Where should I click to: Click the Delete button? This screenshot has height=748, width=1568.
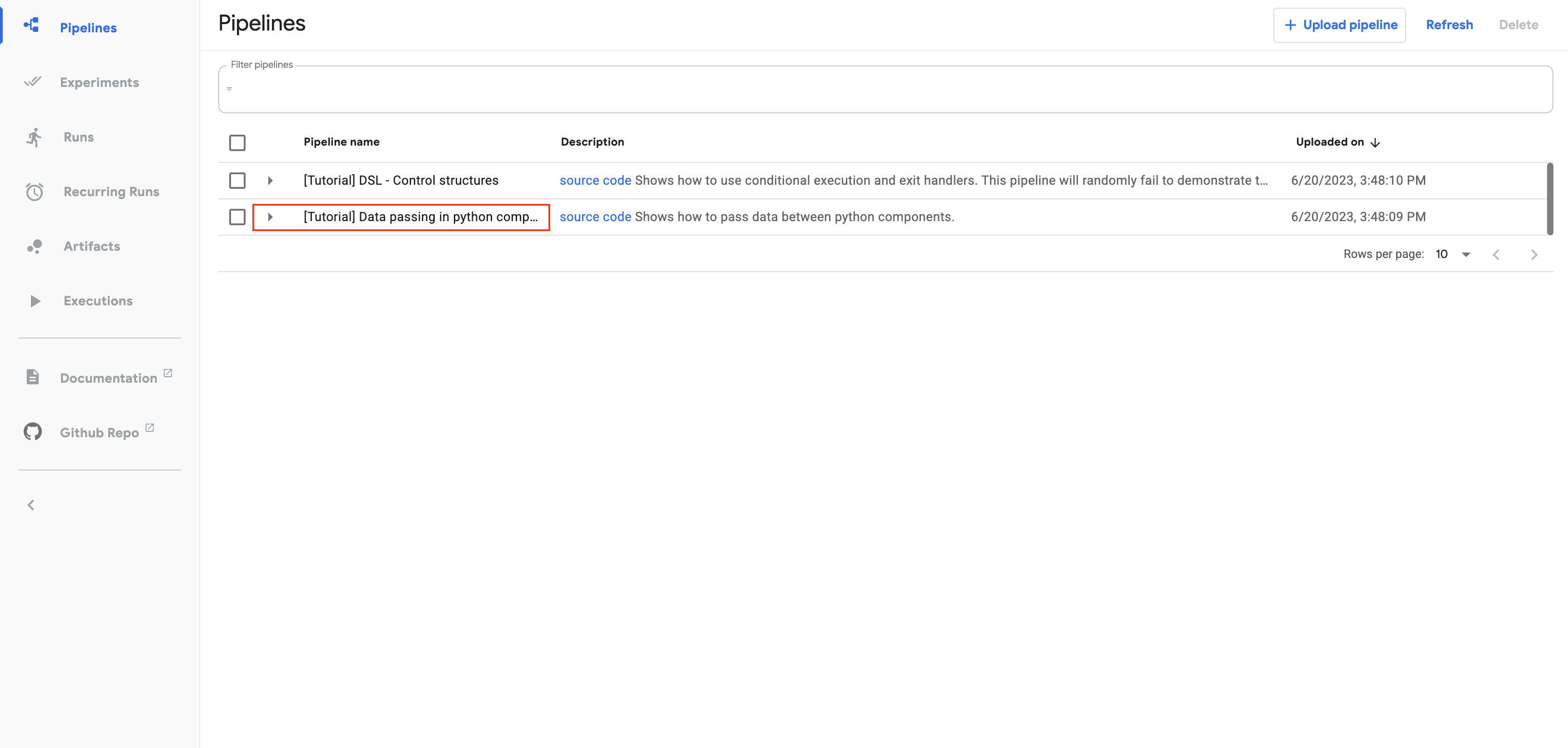tap(1518, 25)
